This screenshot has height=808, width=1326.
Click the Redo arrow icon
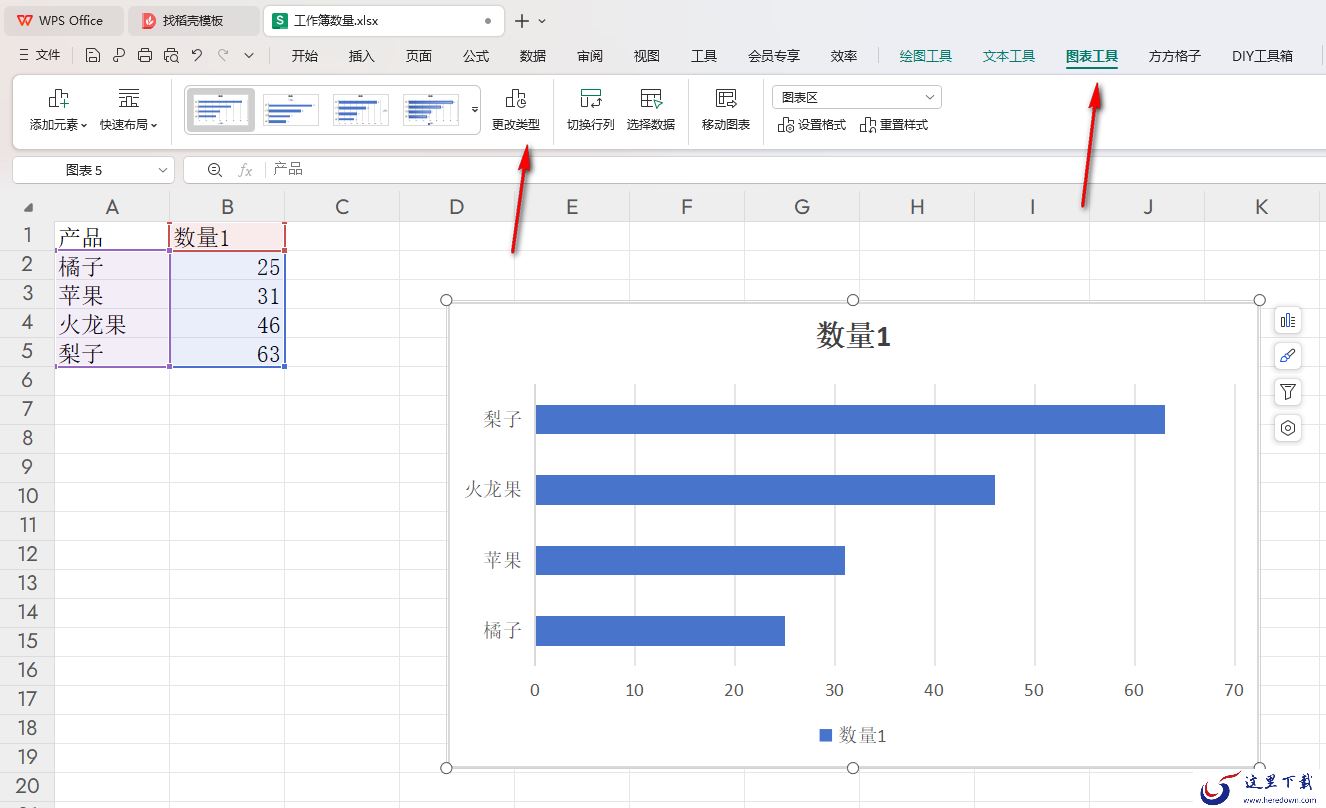tap(223, 56)
